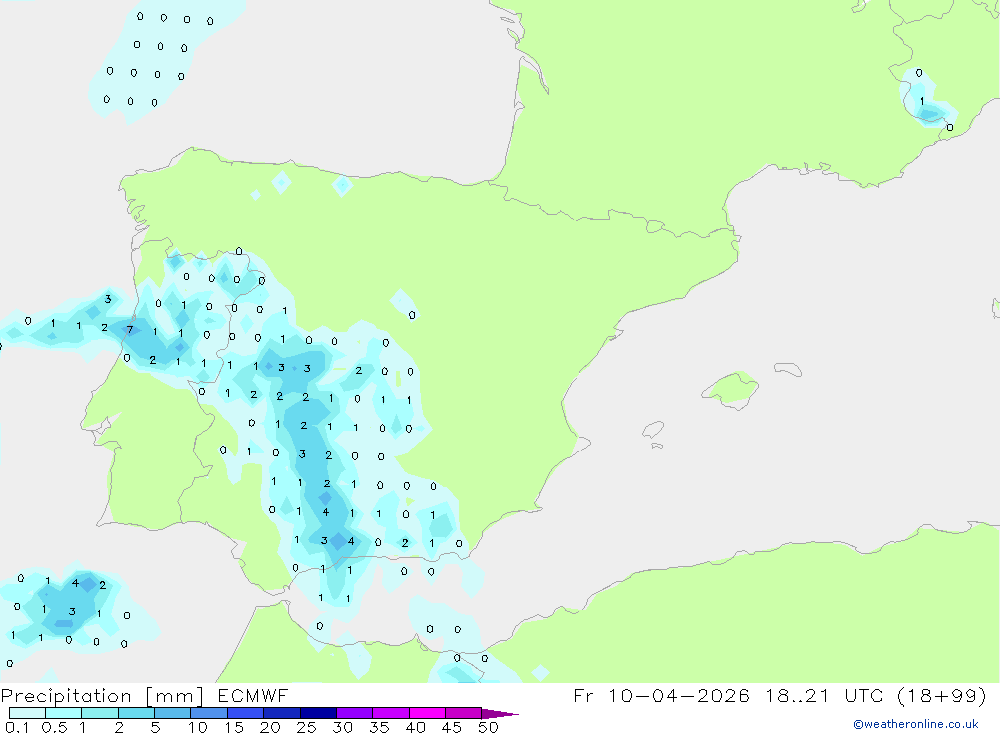
Task: Click the date "10-04-2026" text
Action: [x=679, y=695]
